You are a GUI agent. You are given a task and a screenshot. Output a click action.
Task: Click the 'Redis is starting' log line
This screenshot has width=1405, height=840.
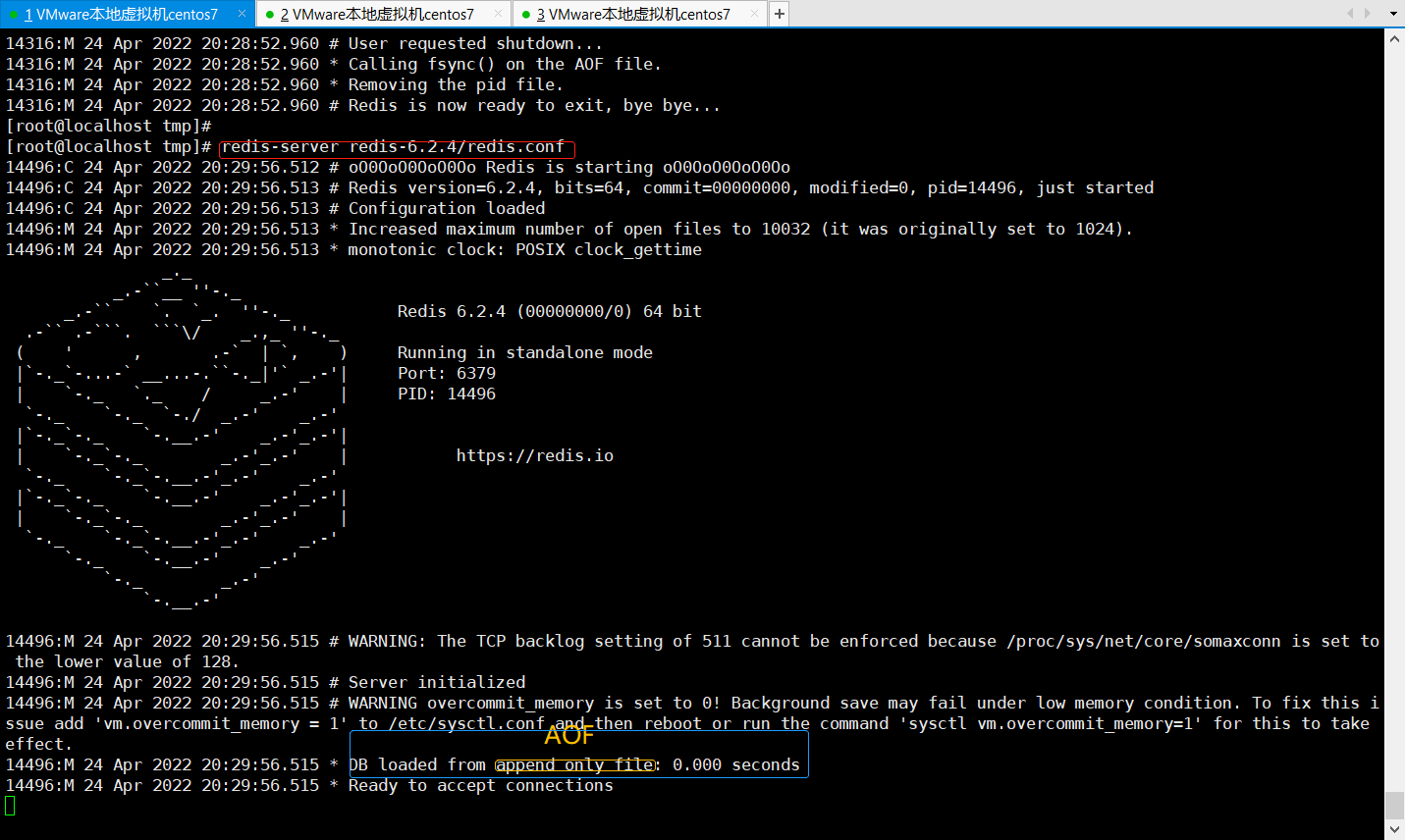398,167
